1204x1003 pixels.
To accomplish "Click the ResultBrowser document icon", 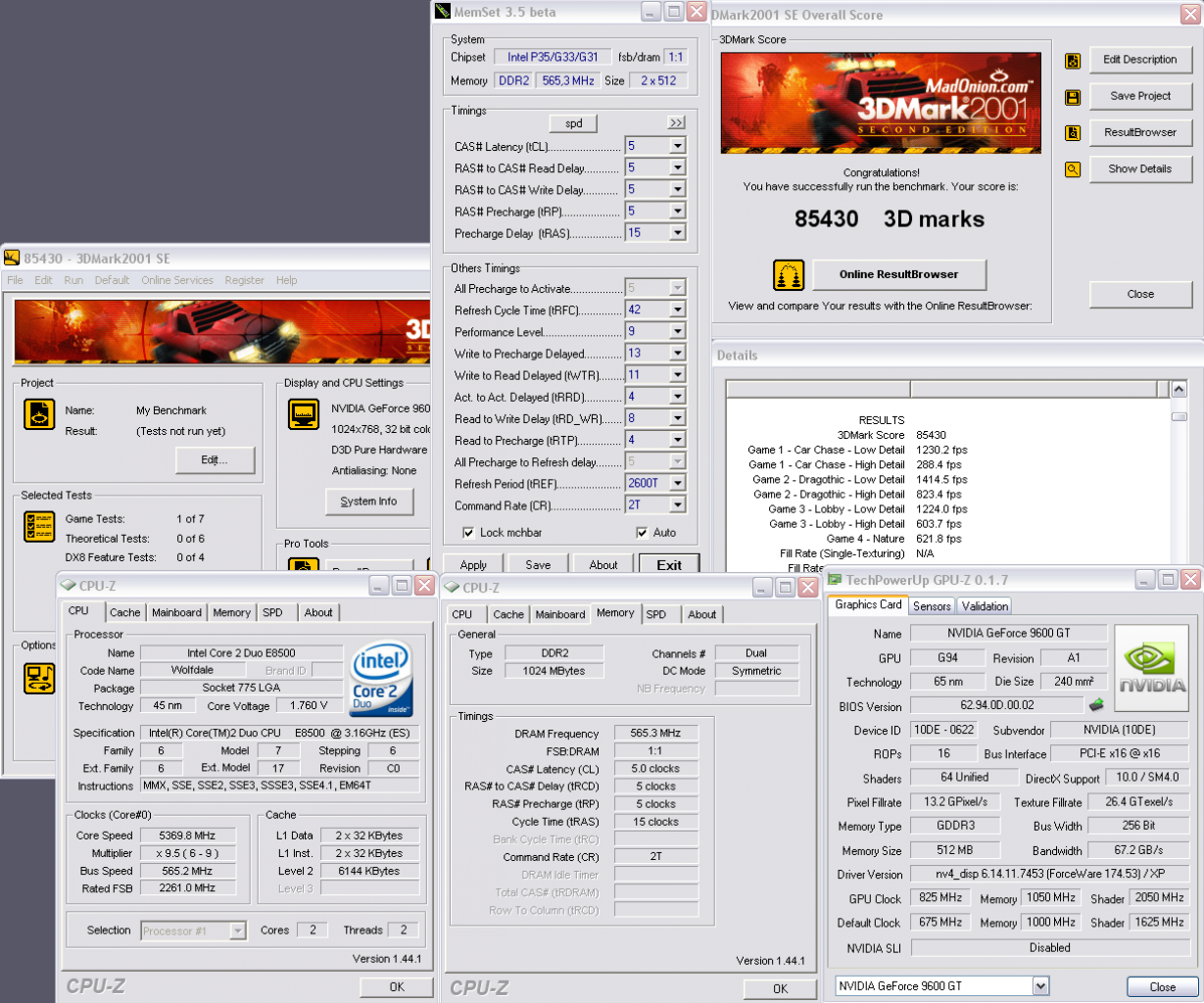I will (1073, 133).
